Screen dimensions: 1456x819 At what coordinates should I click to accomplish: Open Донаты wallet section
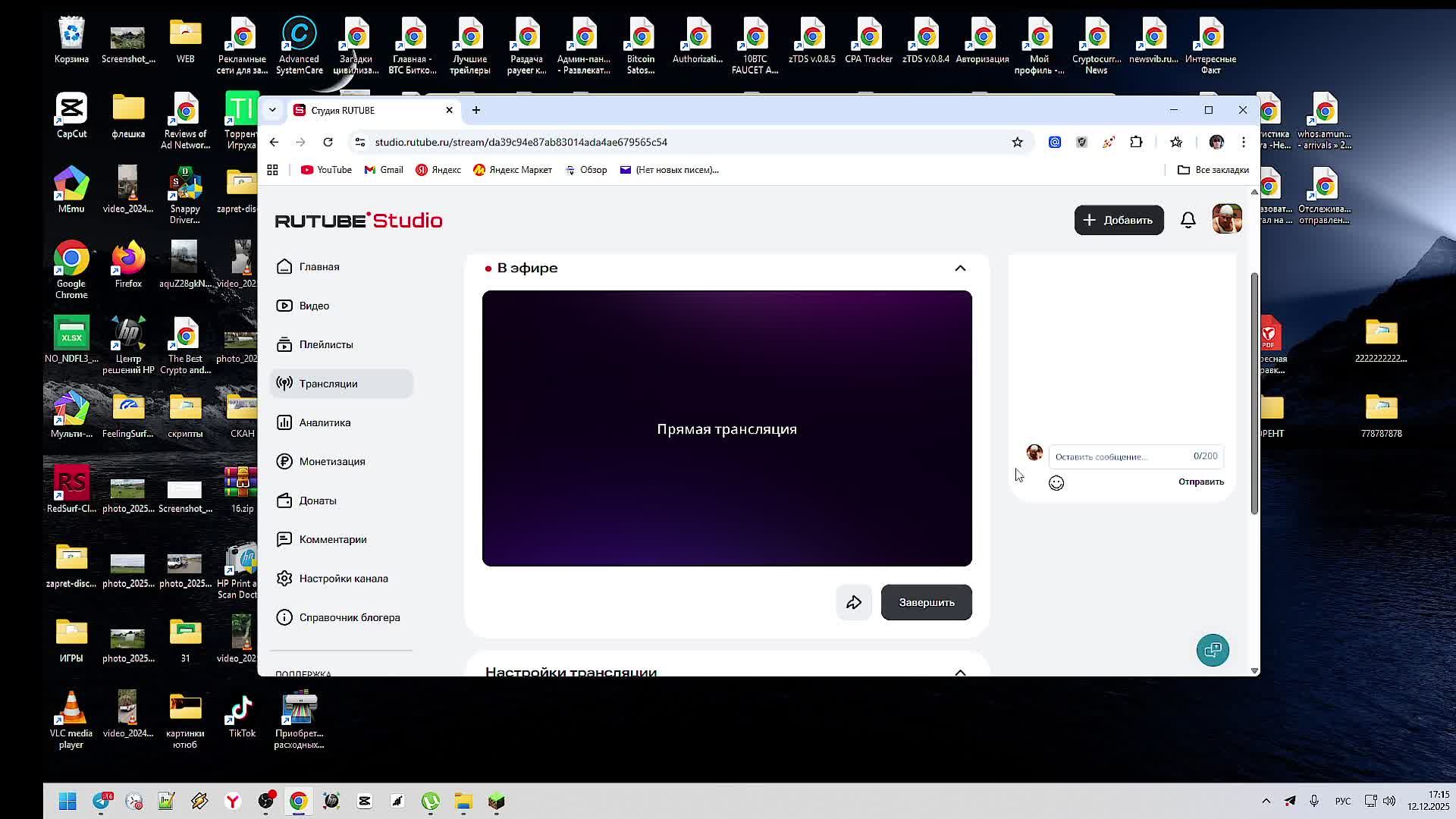click(317, 500)
